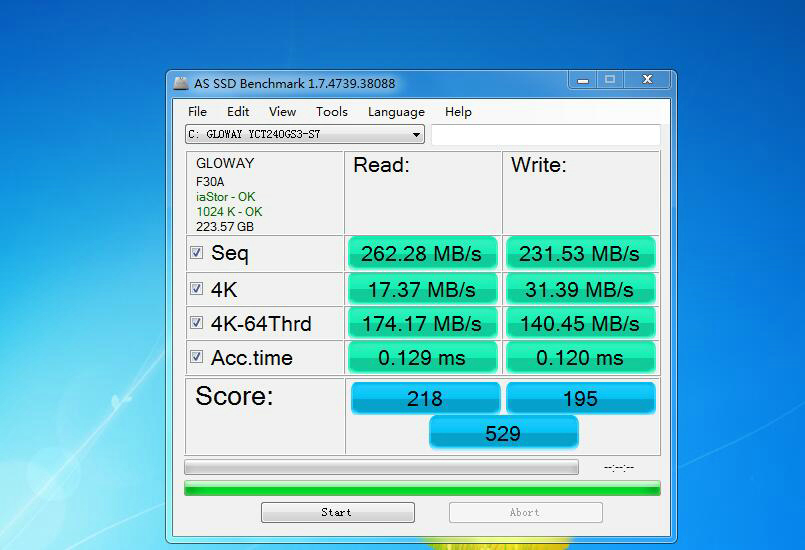Viewport: 805px width, 550px height.
Task: Select the Seq read result 262.28 MB/s
Action: click(423, 253)
